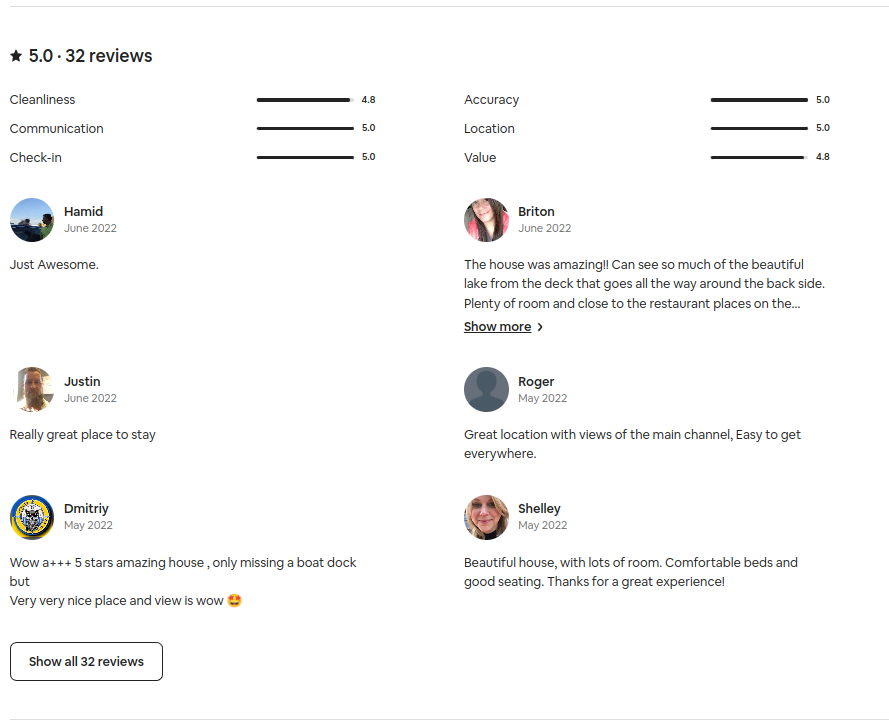Viewport: 889px width, 723px height.
Task: Click the Cleanliness rating bar
Action: coord(303,99)
